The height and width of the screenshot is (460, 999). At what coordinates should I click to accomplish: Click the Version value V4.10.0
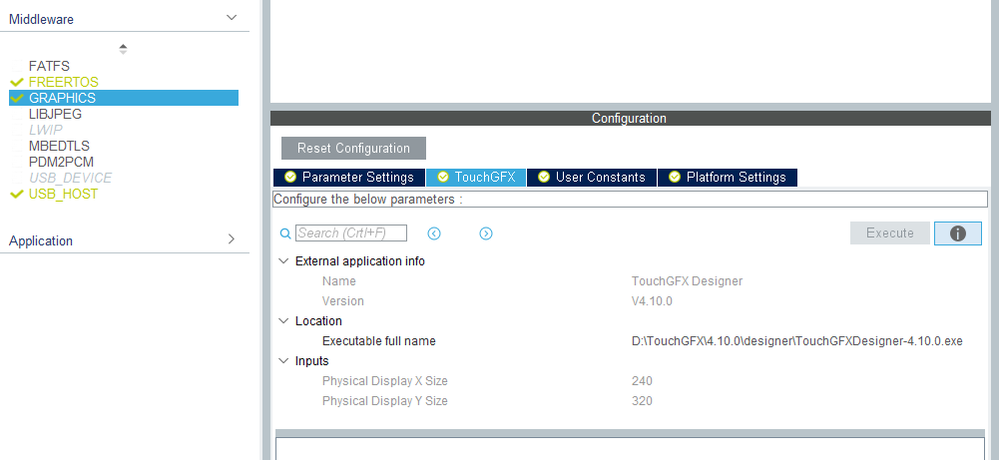(652, 301)
